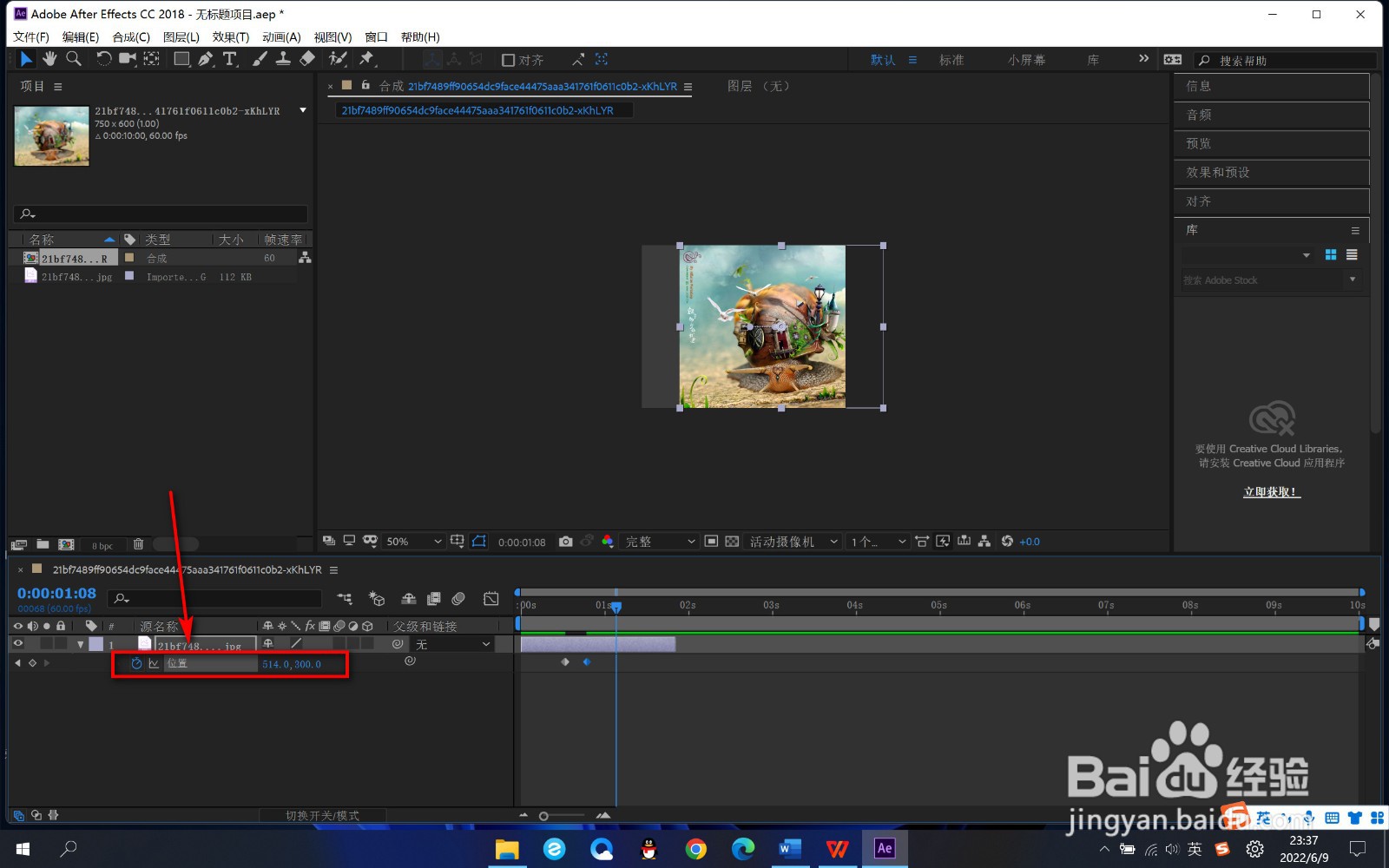This screenshot has width=1389, height=868.
Task: Click the 切换开关/模式 button
Action: point(323,815)
